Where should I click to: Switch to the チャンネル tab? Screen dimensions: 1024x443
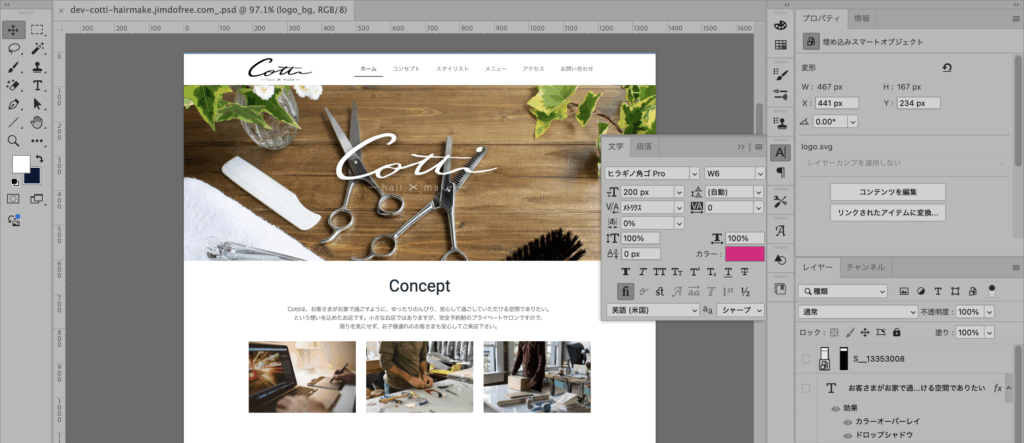[x=865, y=268]
